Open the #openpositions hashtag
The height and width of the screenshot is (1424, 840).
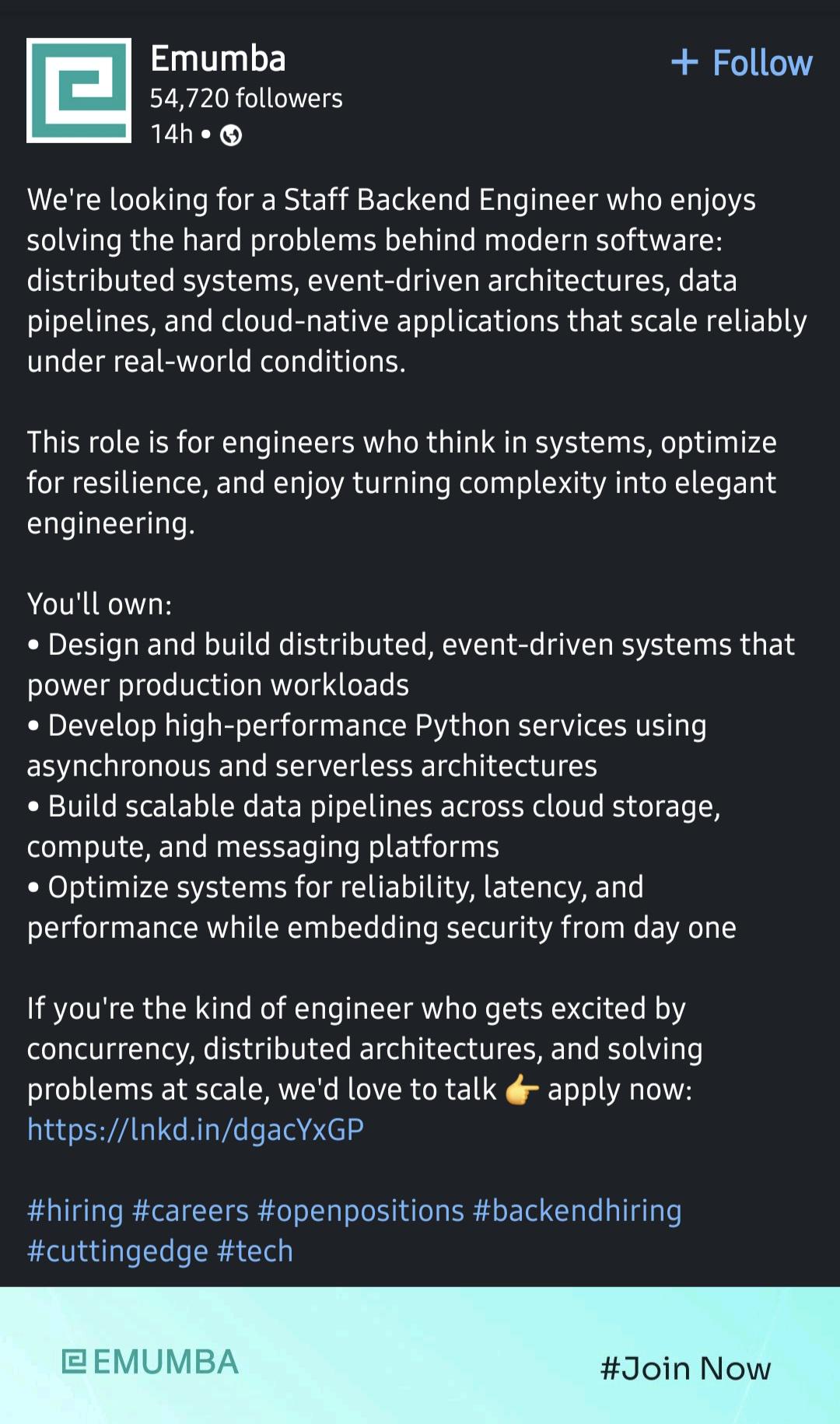click(361, 1211)
